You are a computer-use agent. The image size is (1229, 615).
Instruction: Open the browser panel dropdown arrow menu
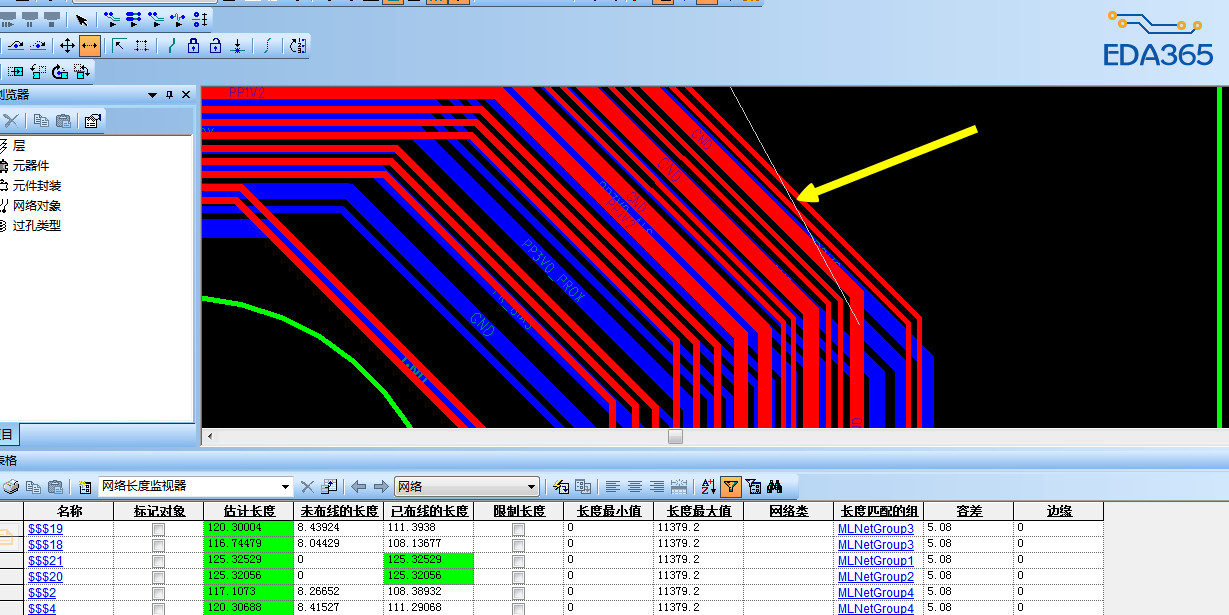tap(152, 95)
